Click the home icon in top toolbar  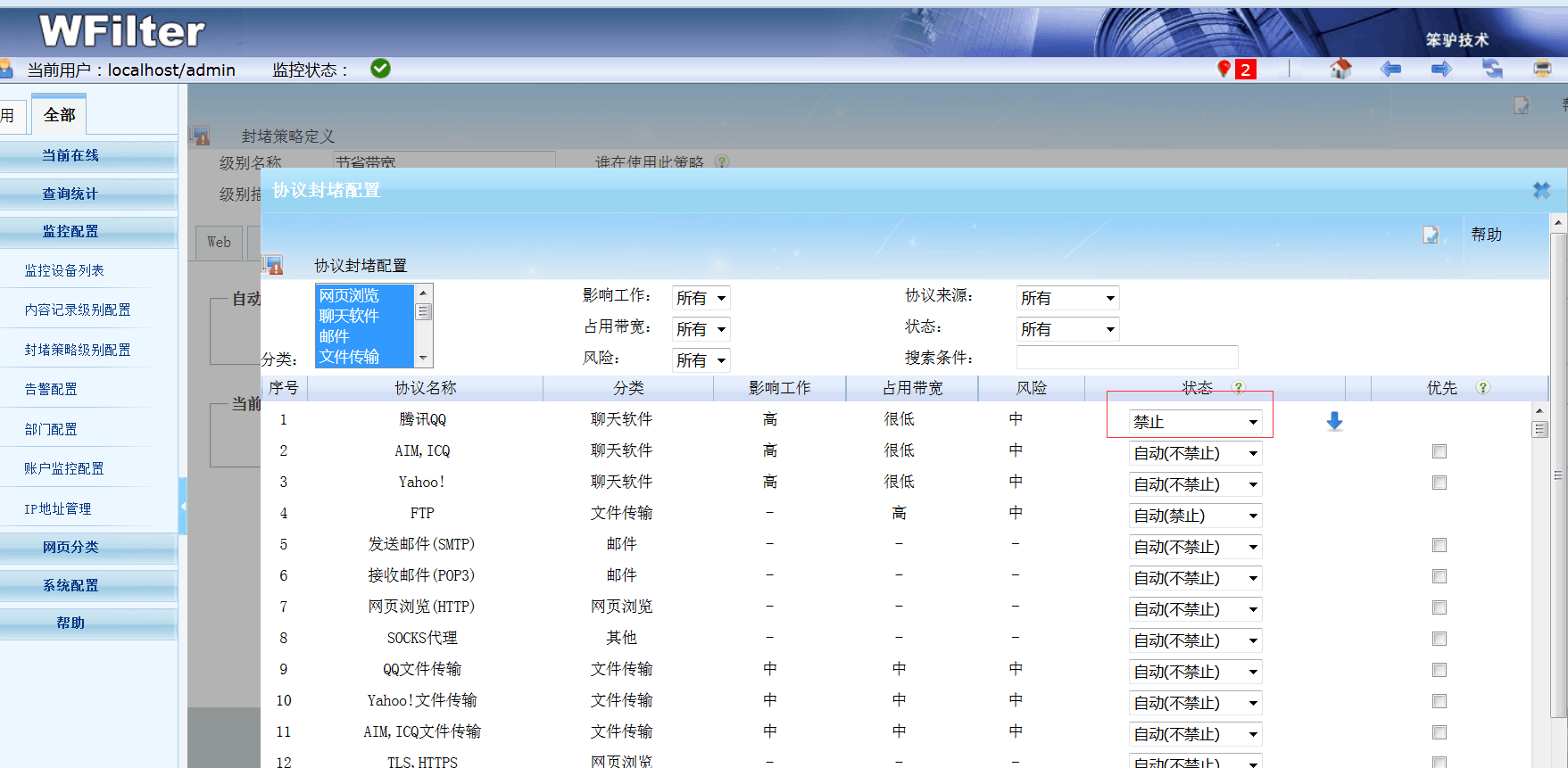click(x=1340, y=69)
